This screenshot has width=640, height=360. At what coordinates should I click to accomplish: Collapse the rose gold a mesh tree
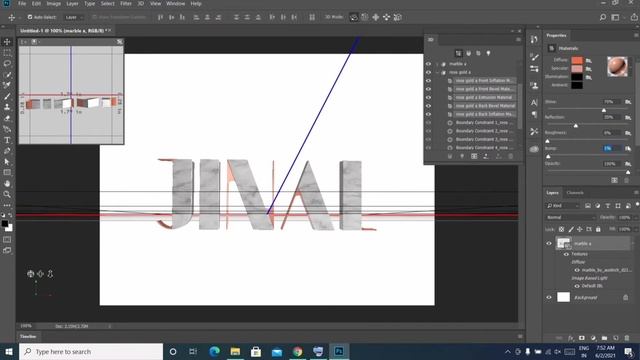(437, 72)
